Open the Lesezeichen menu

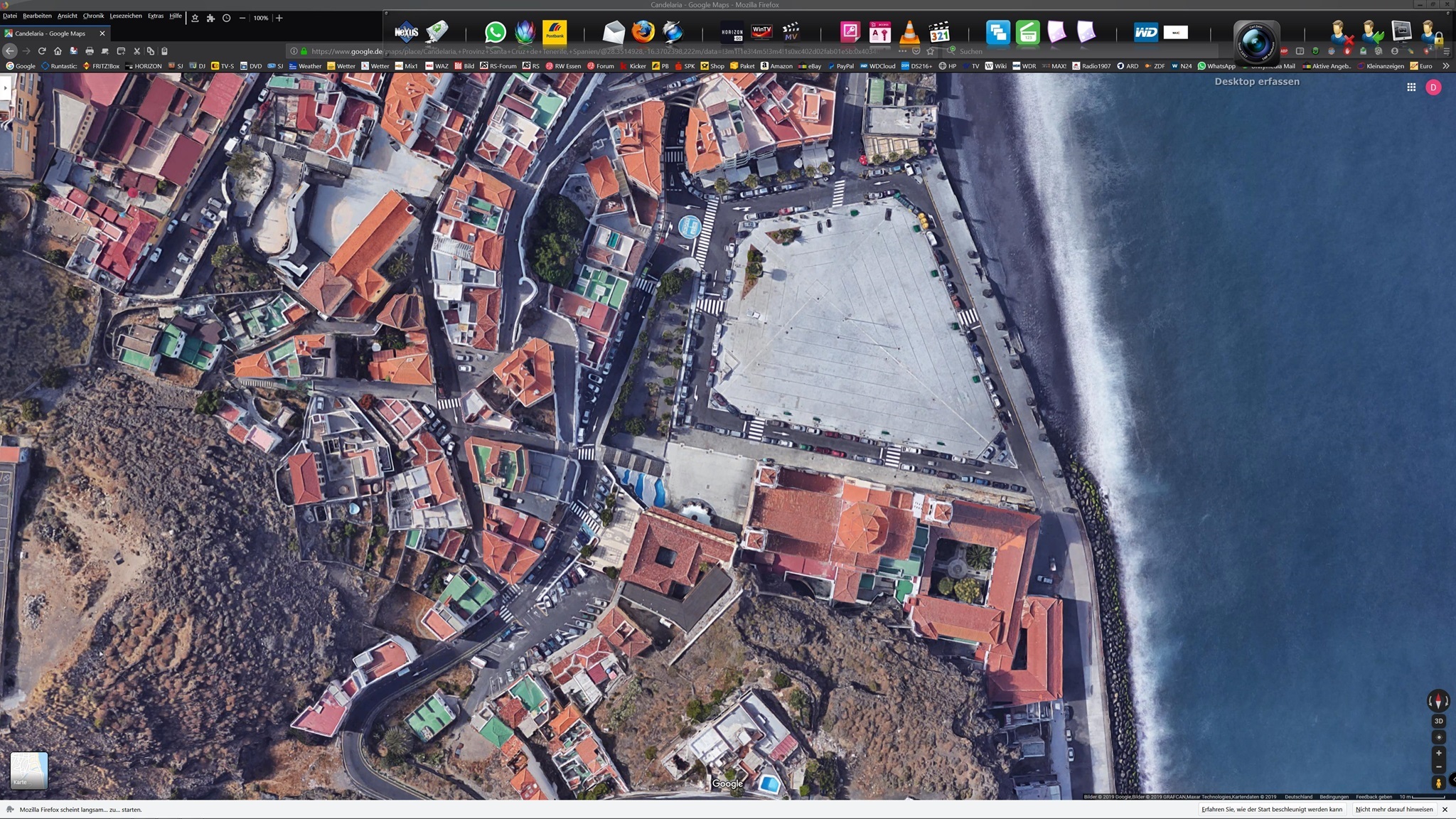click(125, 16)
